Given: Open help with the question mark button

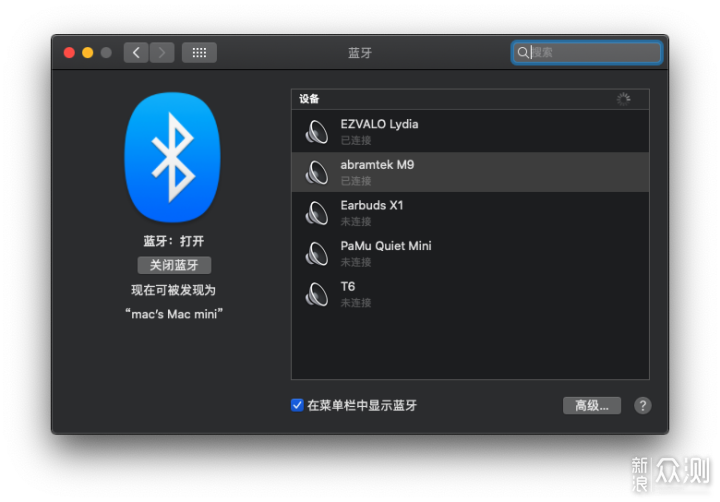Looking at the screenshot, I should click(x=643, y=406).
